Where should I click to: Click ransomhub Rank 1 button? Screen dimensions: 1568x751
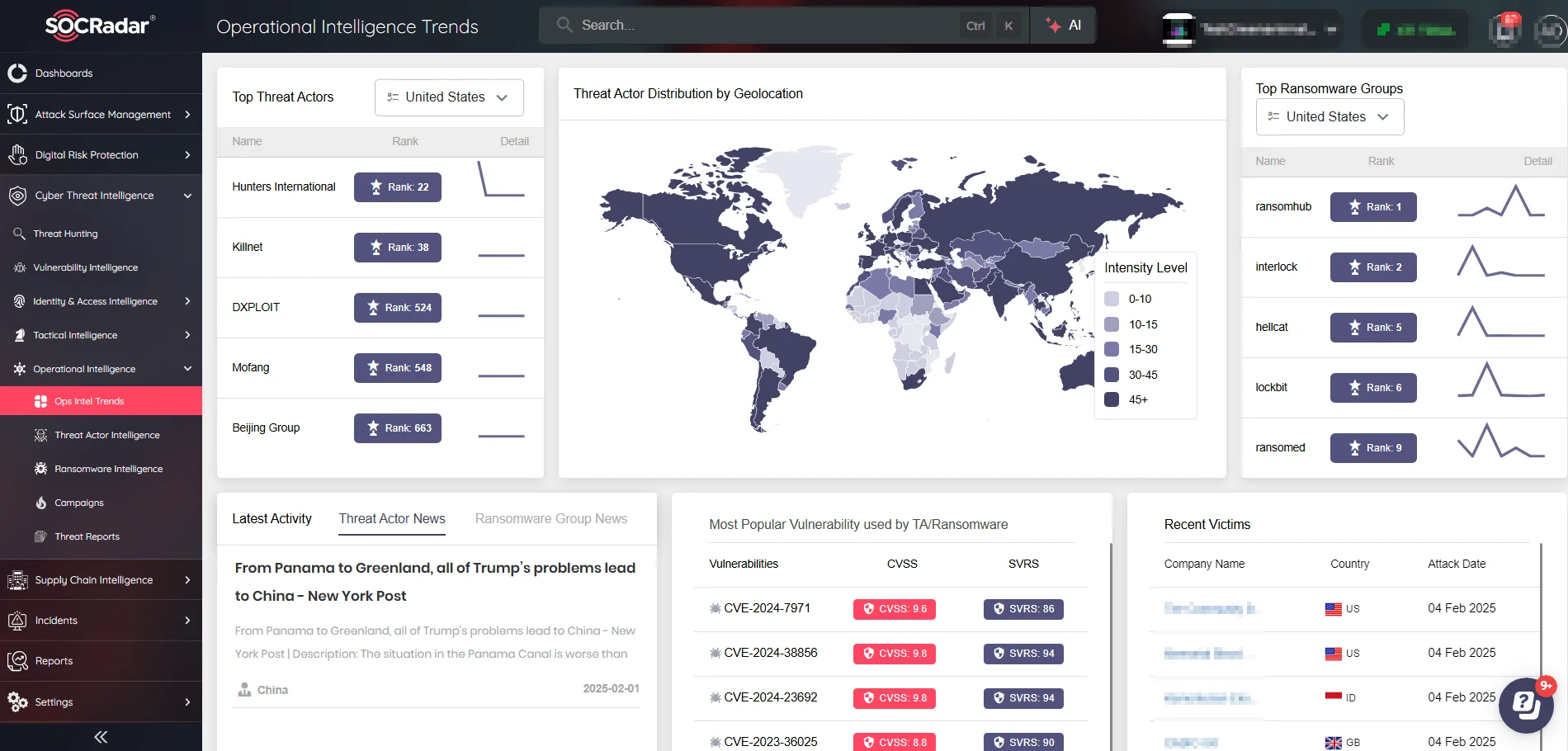click(x=1373, y=207)
